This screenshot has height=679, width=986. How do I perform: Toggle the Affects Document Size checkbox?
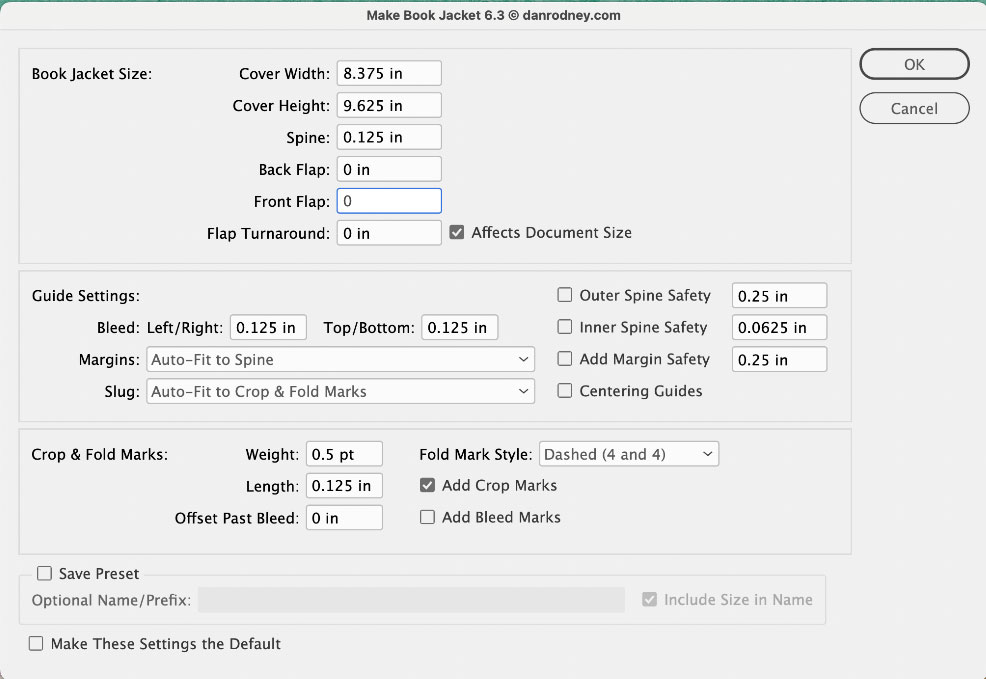[457, 233]
